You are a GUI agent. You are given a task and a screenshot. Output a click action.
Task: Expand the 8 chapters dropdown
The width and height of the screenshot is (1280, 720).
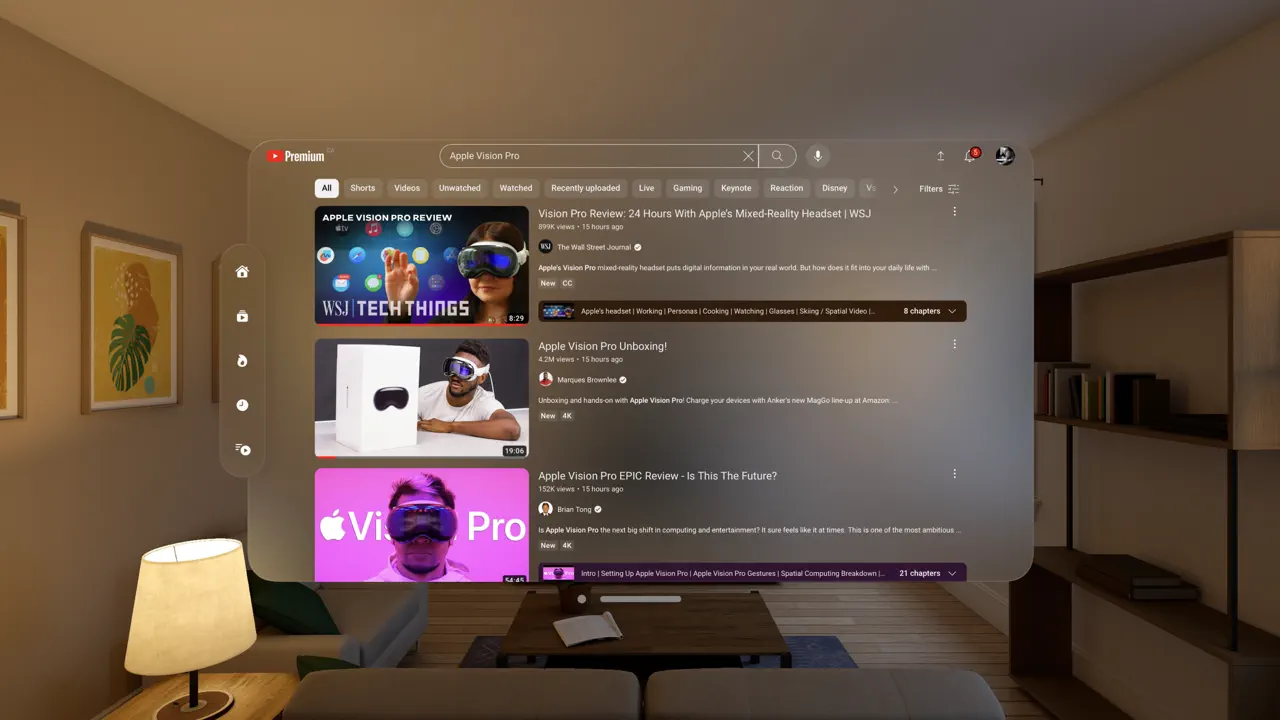[930, 311]
